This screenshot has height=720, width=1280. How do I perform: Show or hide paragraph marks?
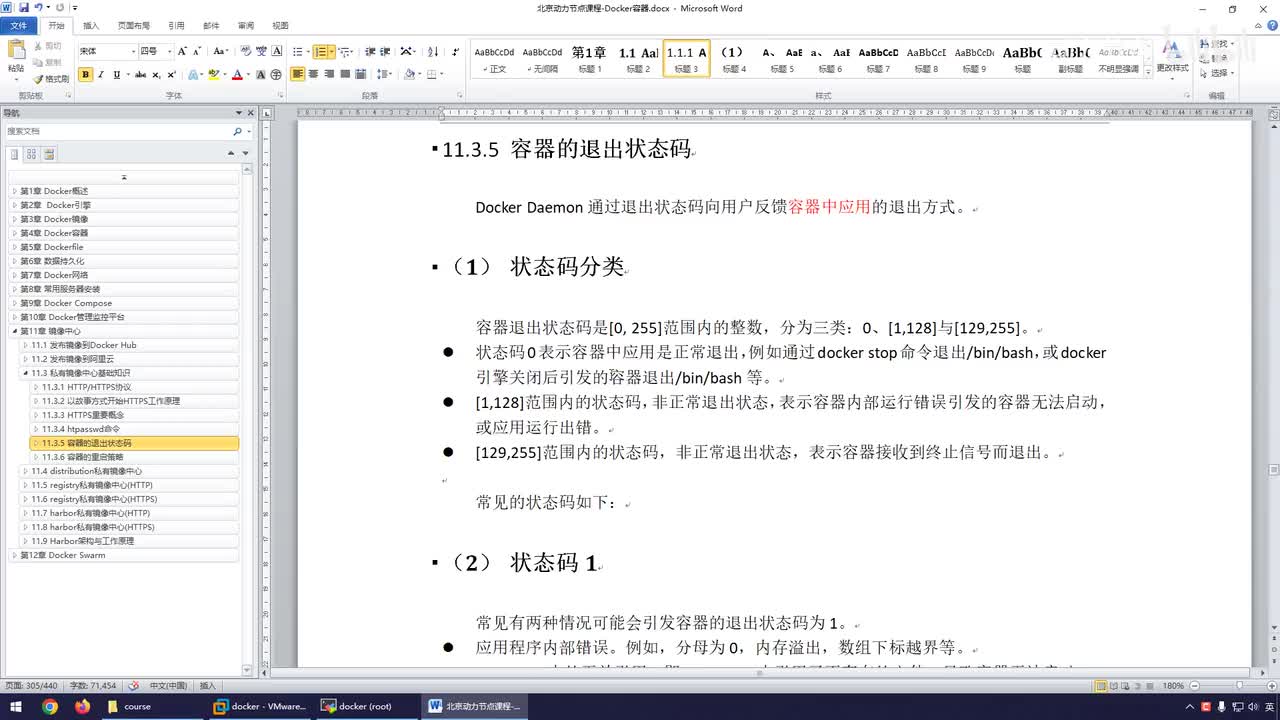tap(456, 51)
